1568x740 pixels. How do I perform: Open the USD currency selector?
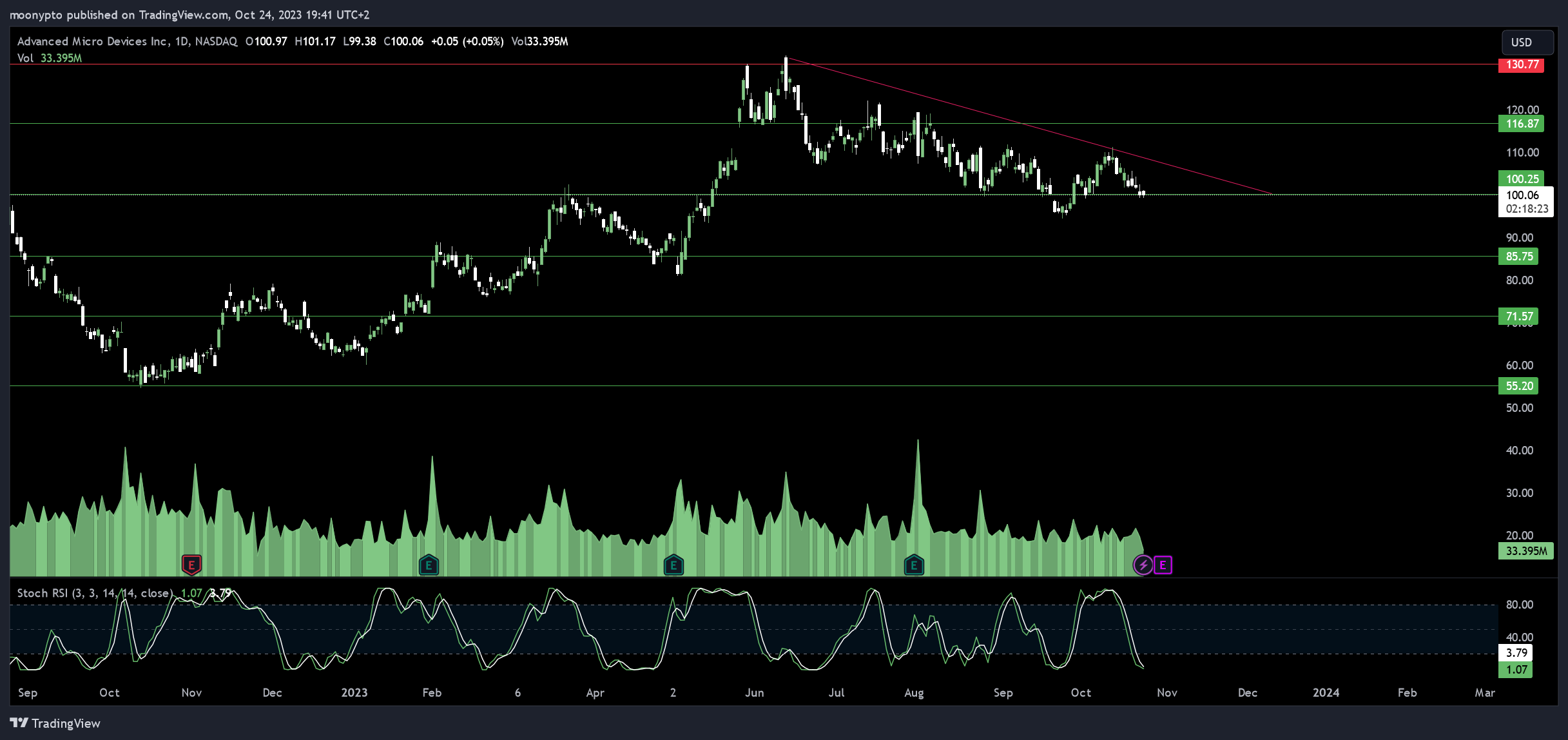1527,42
